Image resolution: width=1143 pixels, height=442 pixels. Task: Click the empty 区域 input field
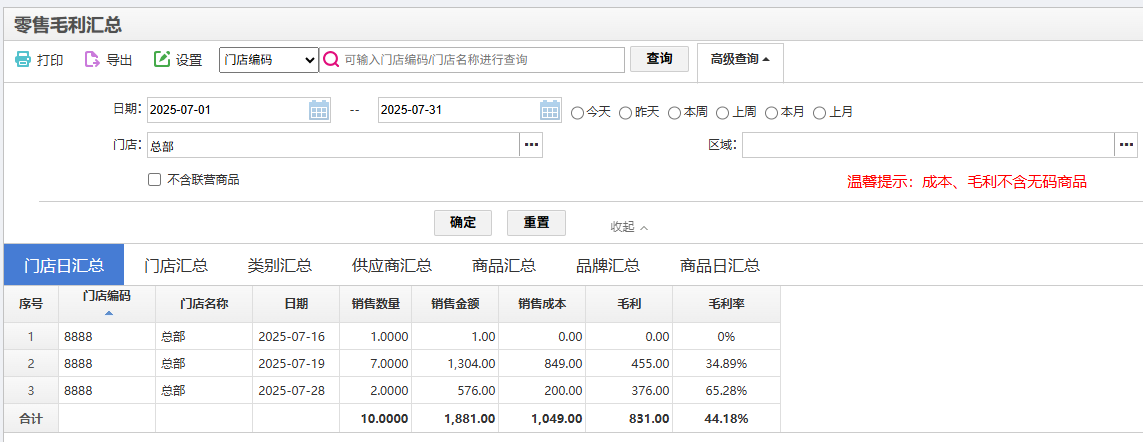(928, 145)
